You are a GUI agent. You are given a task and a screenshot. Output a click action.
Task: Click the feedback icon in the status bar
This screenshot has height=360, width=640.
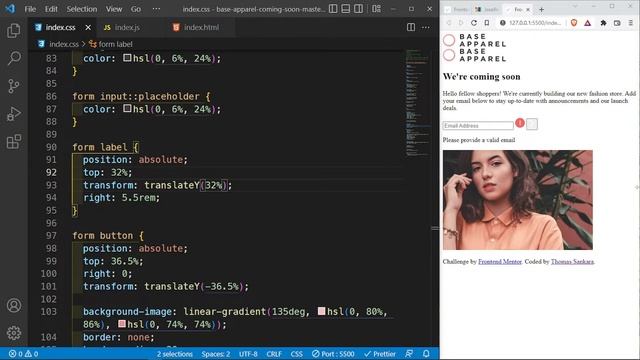tap(409, 354)
